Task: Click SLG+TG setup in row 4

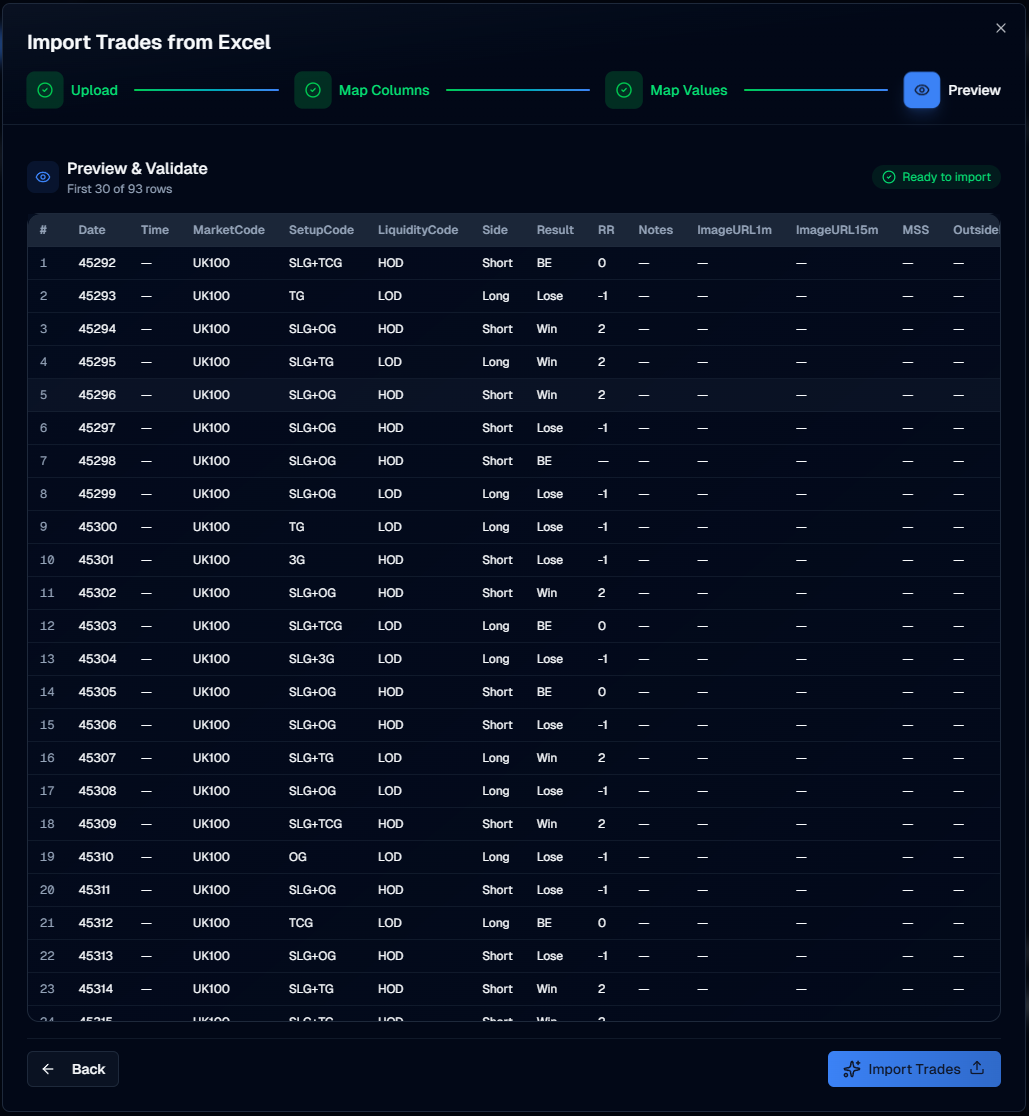Action: 311,362
